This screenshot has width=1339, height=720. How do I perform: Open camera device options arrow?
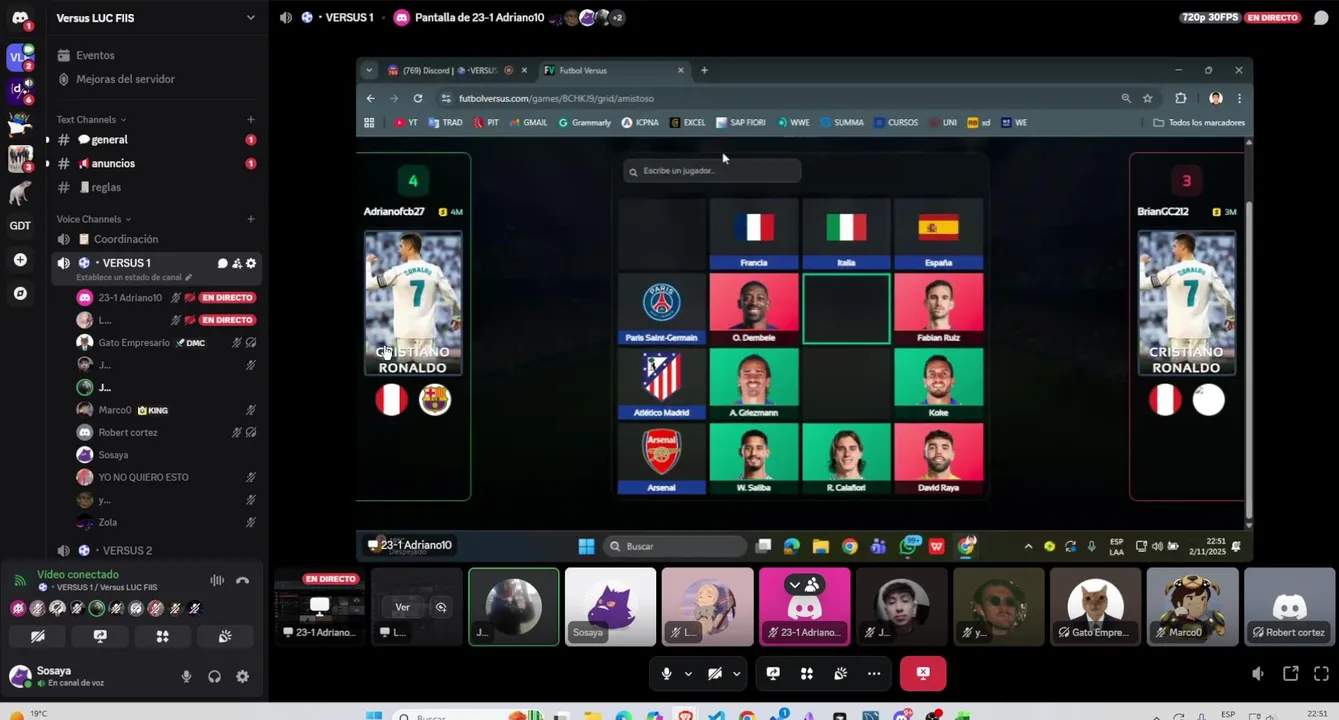[x=736, y=674]
